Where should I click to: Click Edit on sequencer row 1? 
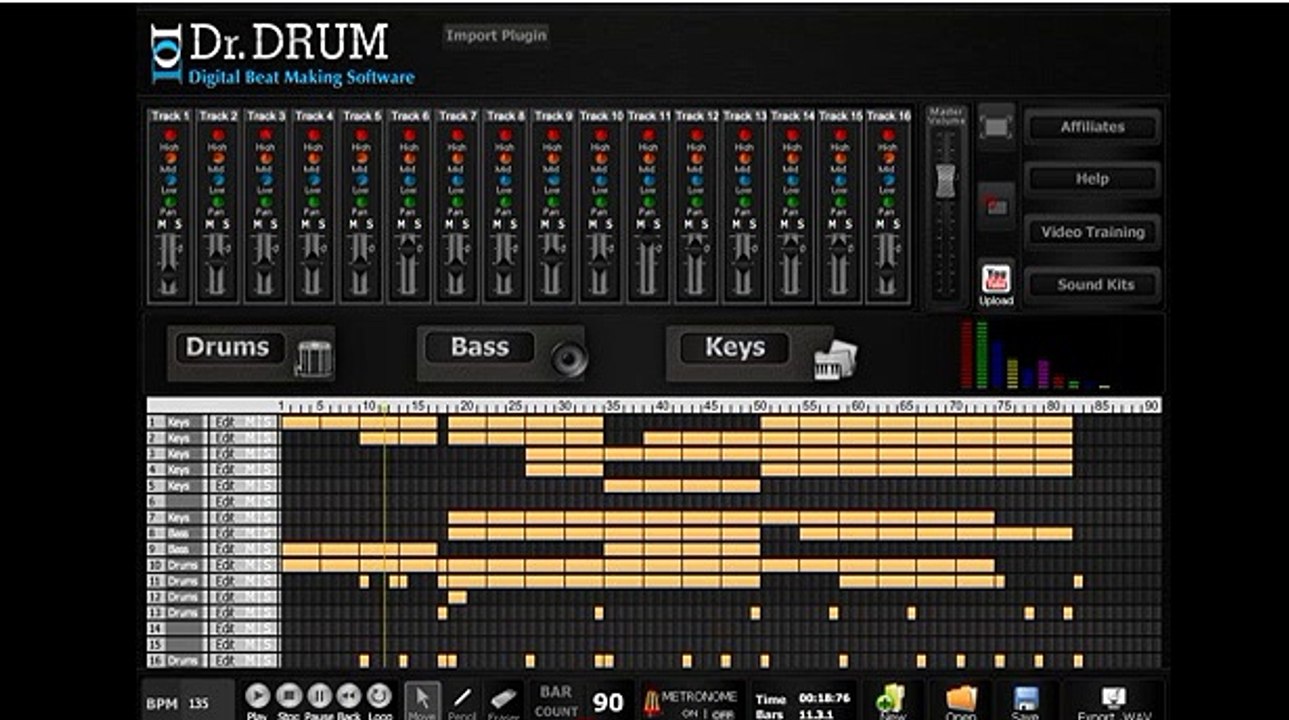(225, 422)
